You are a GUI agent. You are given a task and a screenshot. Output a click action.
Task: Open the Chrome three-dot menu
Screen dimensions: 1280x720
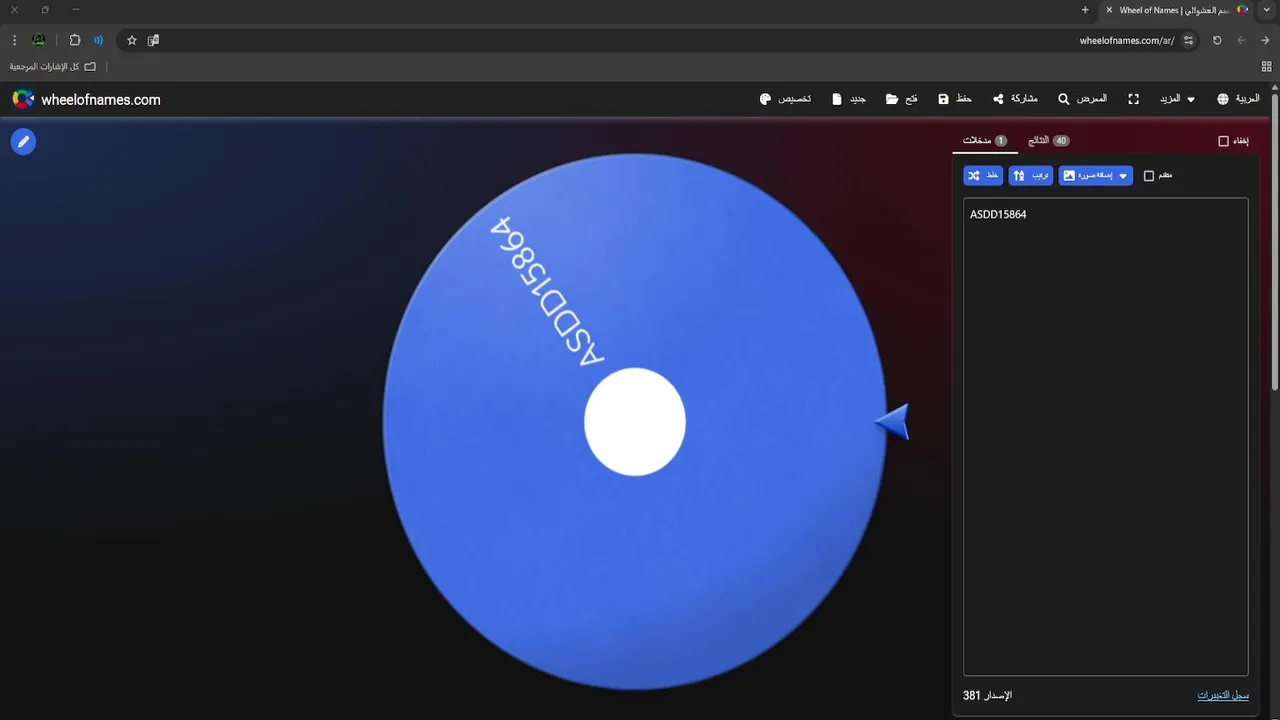[14, 40]
